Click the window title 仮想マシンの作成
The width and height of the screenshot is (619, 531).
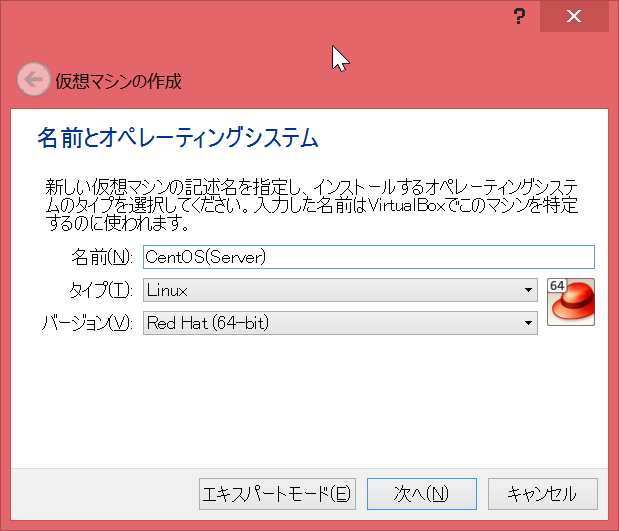118,81
